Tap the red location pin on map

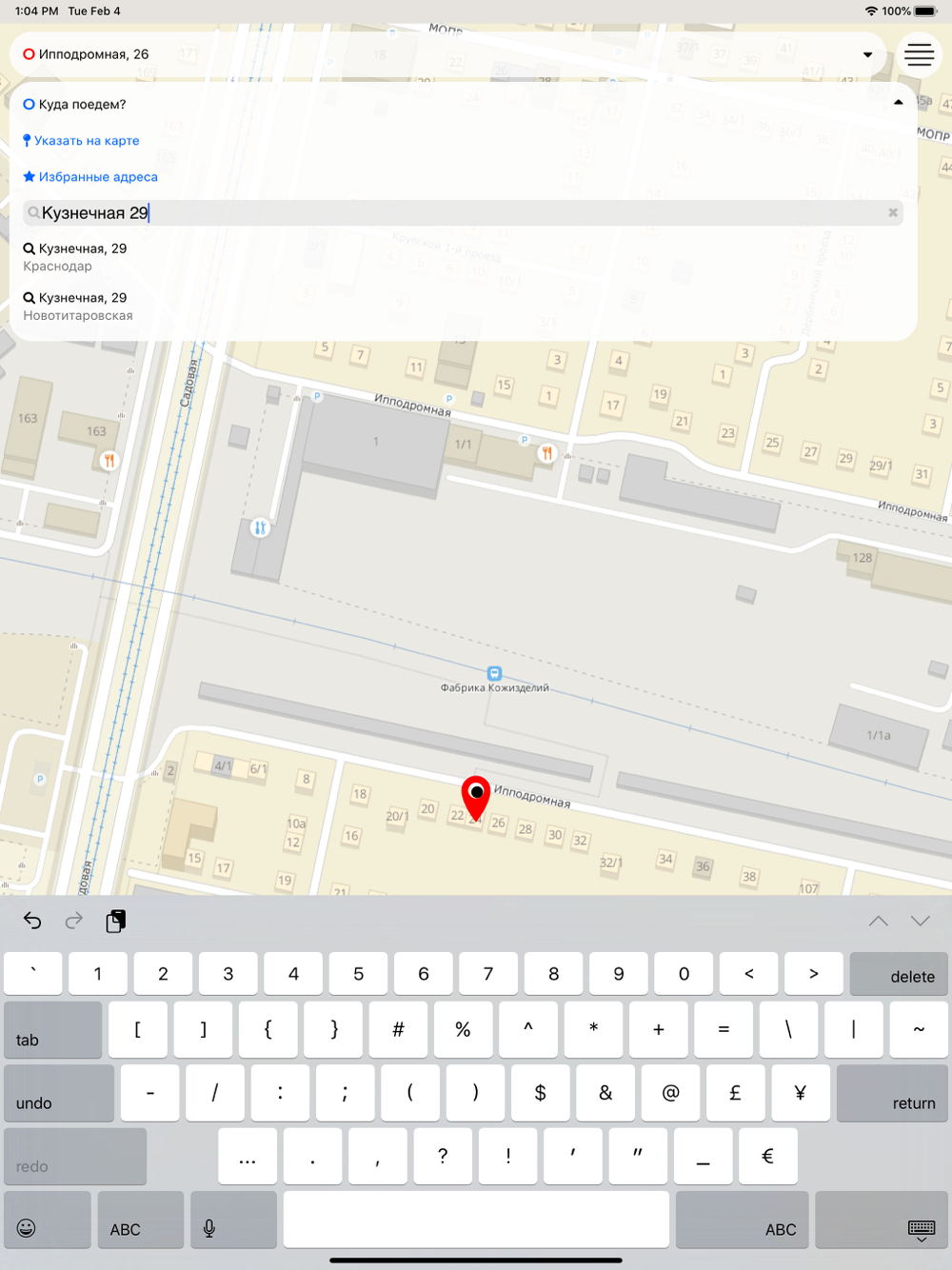[476, 798]
